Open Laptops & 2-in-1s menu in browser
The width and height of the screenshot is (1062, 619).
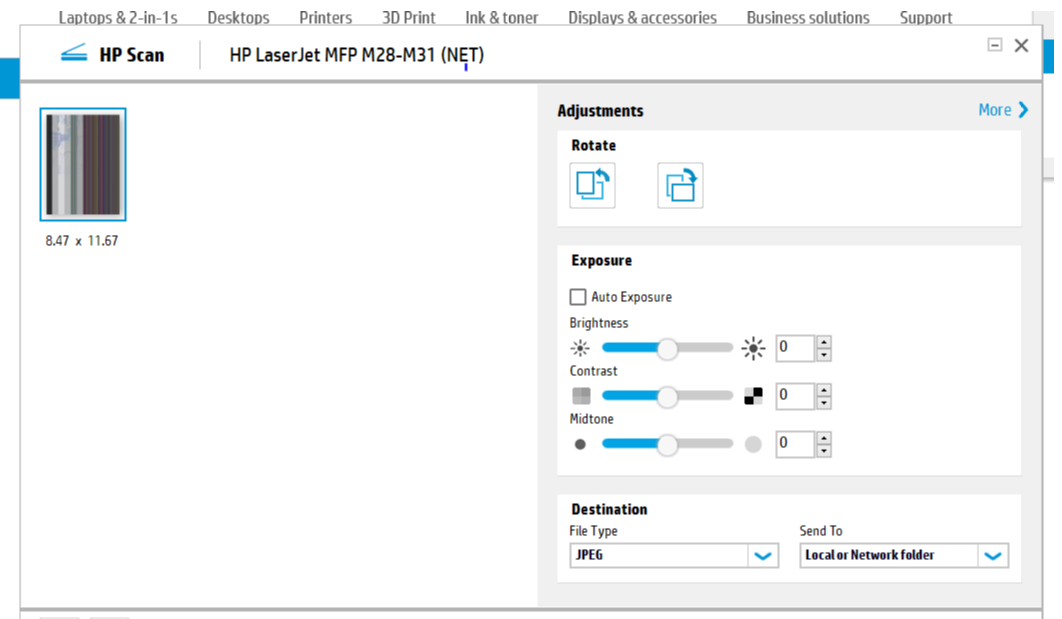[x=118, y=18]
